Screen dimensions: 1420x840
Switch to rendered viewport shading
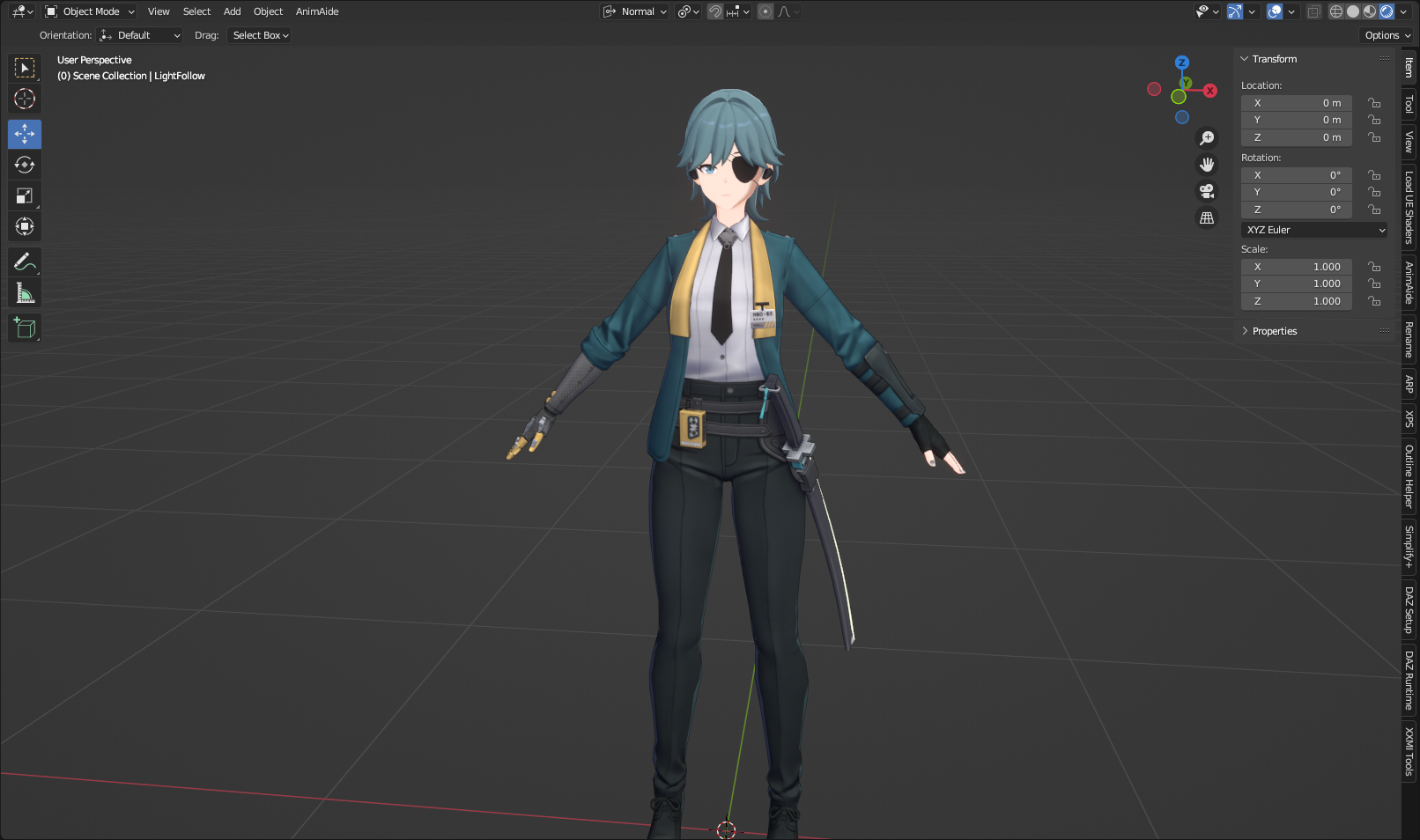[1387, 11]
